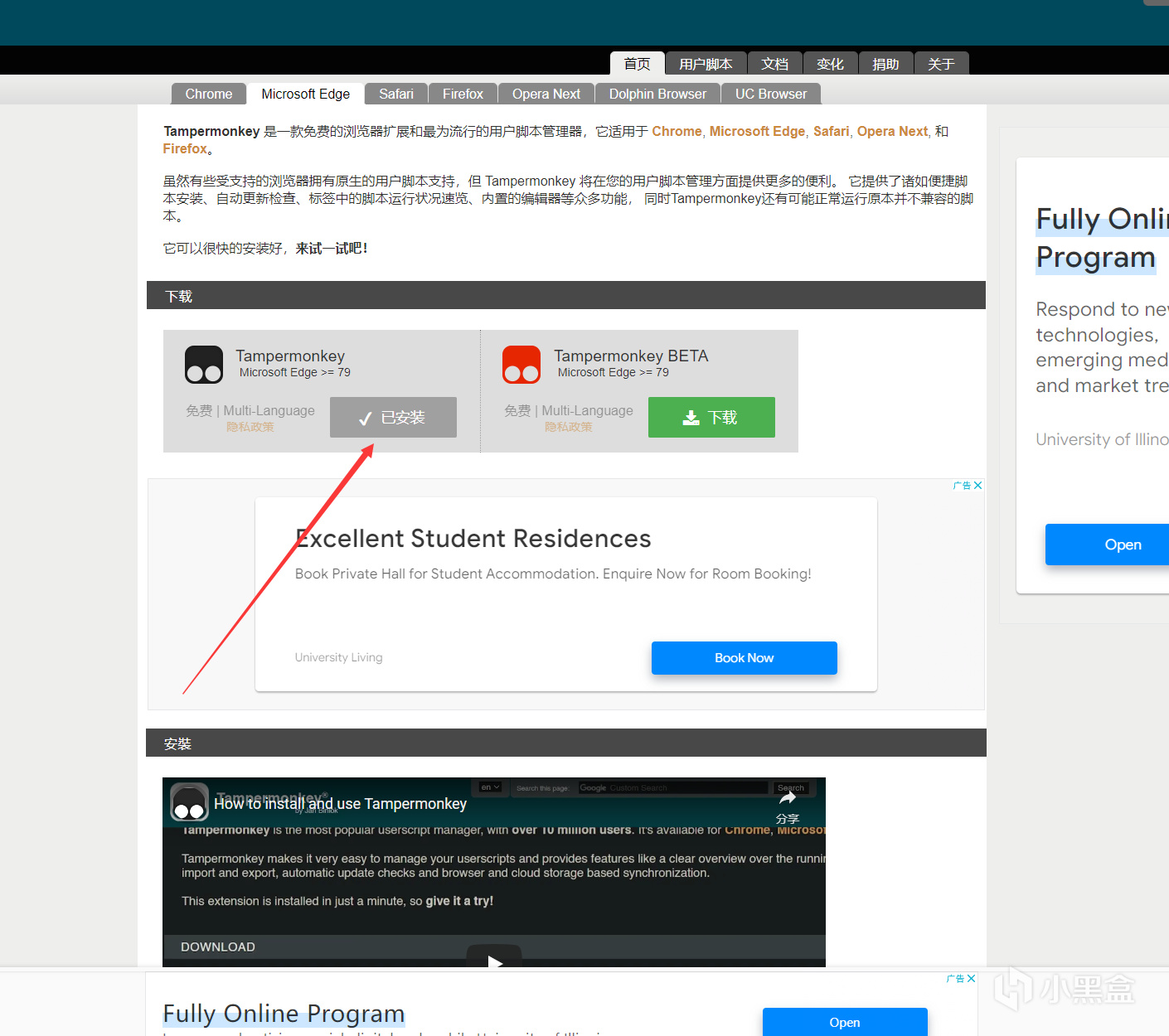The height and width of the screenshot is (1036, 1169).
Task: Switch to the Chrome browser tab
Action: 209,94
